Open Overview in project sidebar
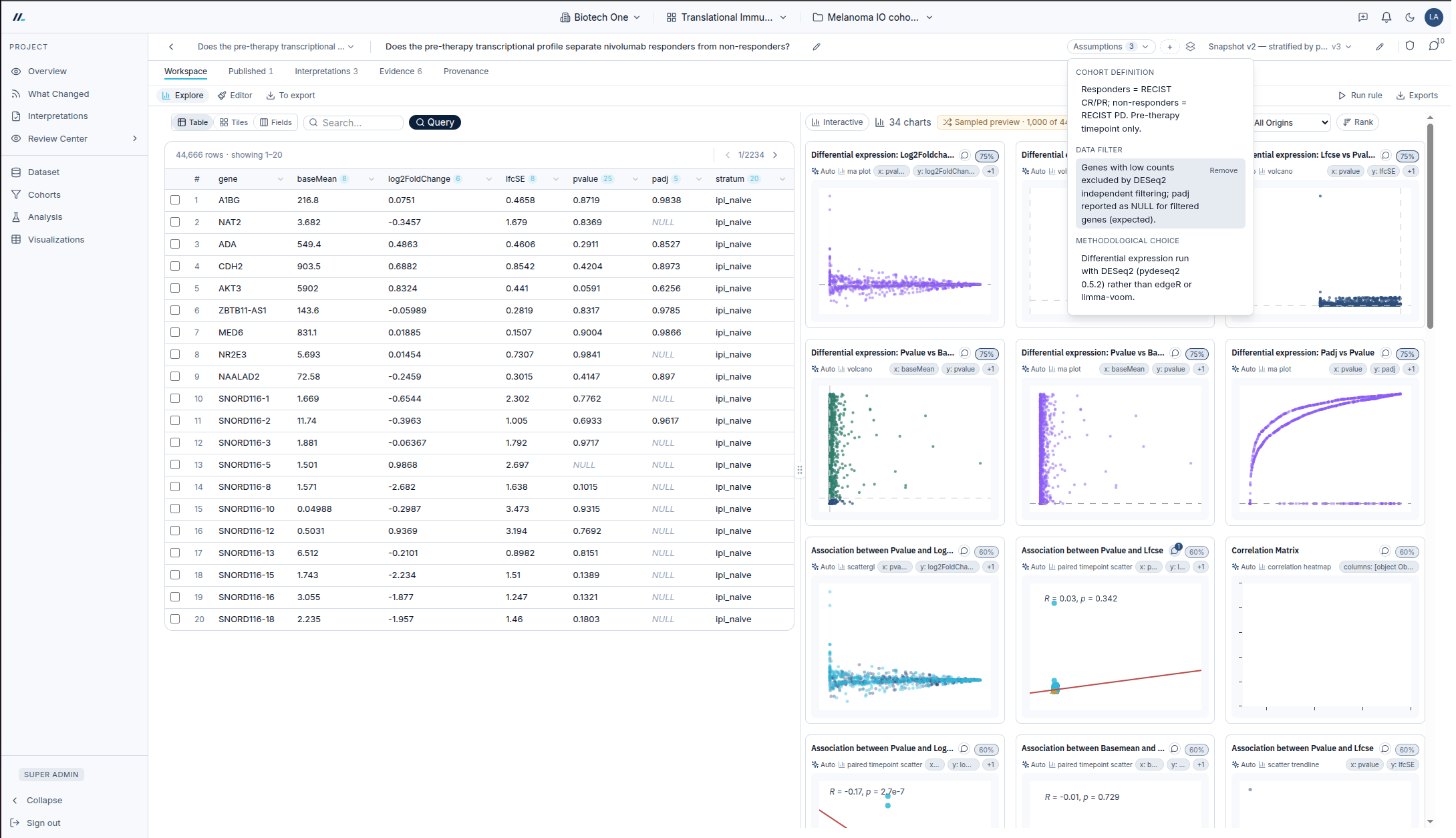This screenshot has height=838, width=1456. pyautogui.click(x=47, y=72)
